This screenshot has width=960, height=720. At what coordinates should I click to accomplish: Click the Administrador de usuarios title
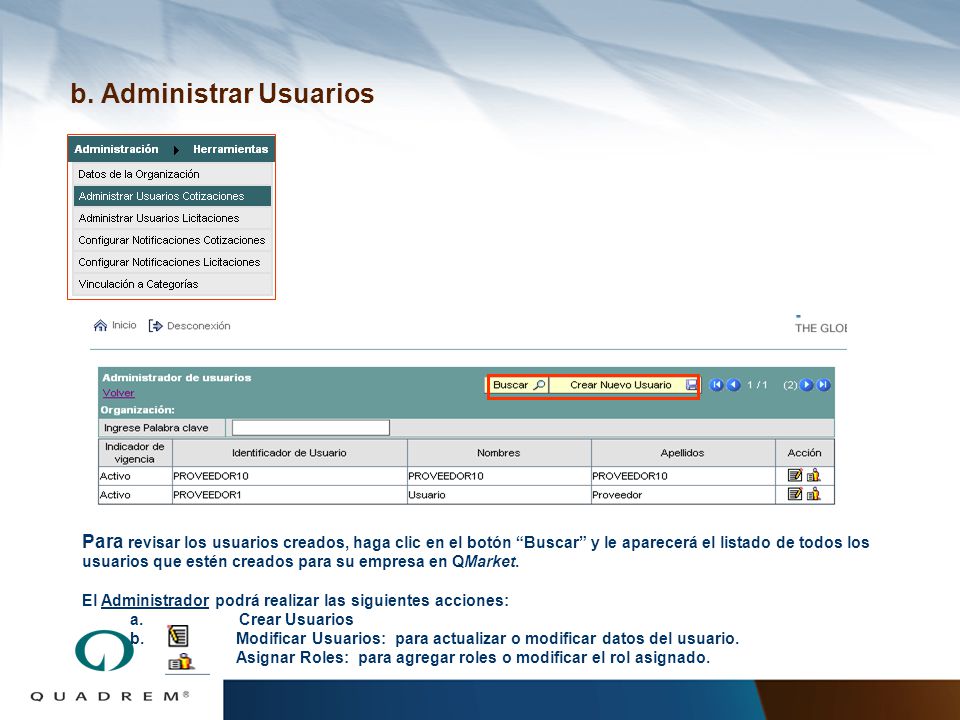(177, 378)
